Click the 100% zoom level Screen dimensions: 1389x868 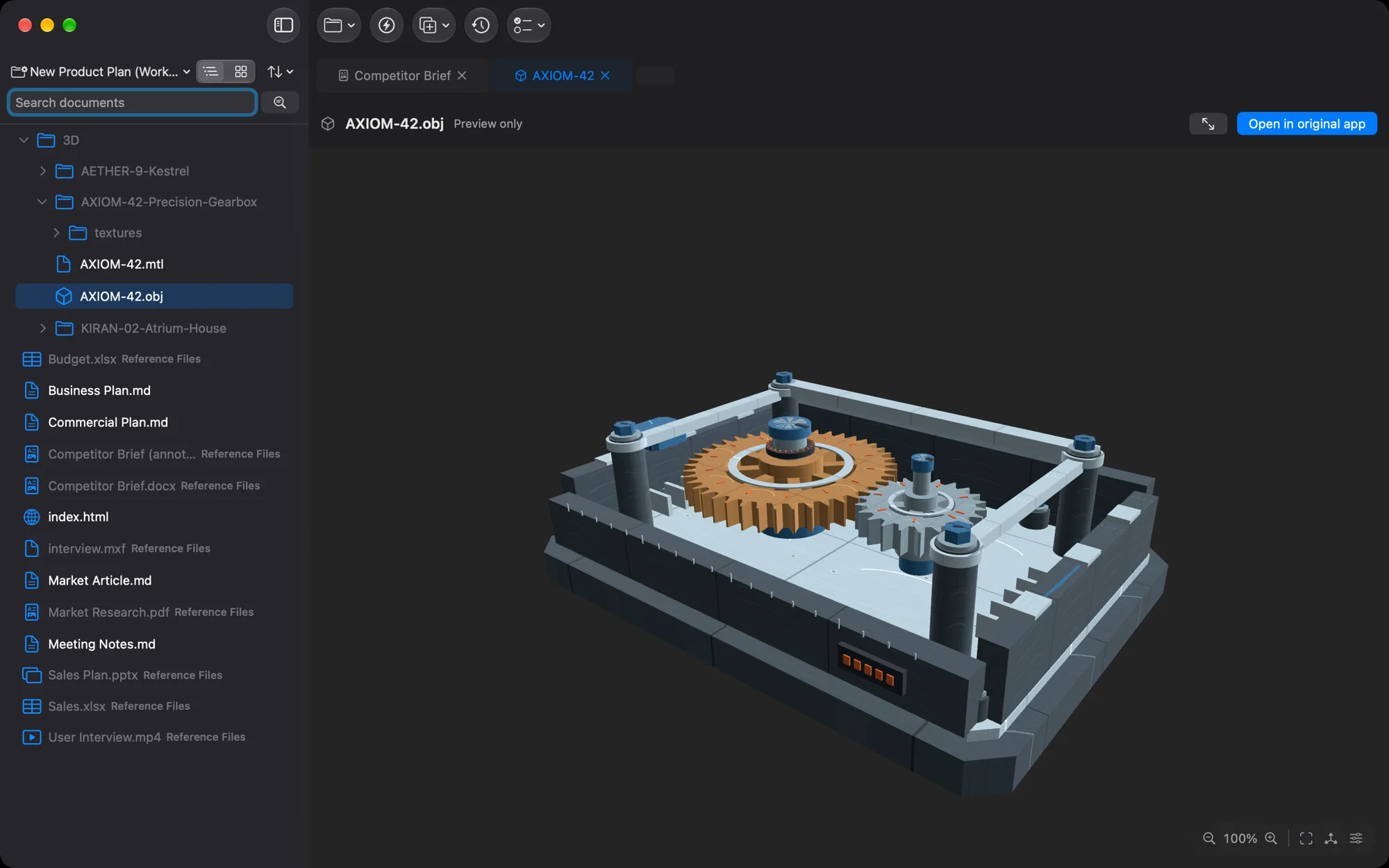(1240, 839)
